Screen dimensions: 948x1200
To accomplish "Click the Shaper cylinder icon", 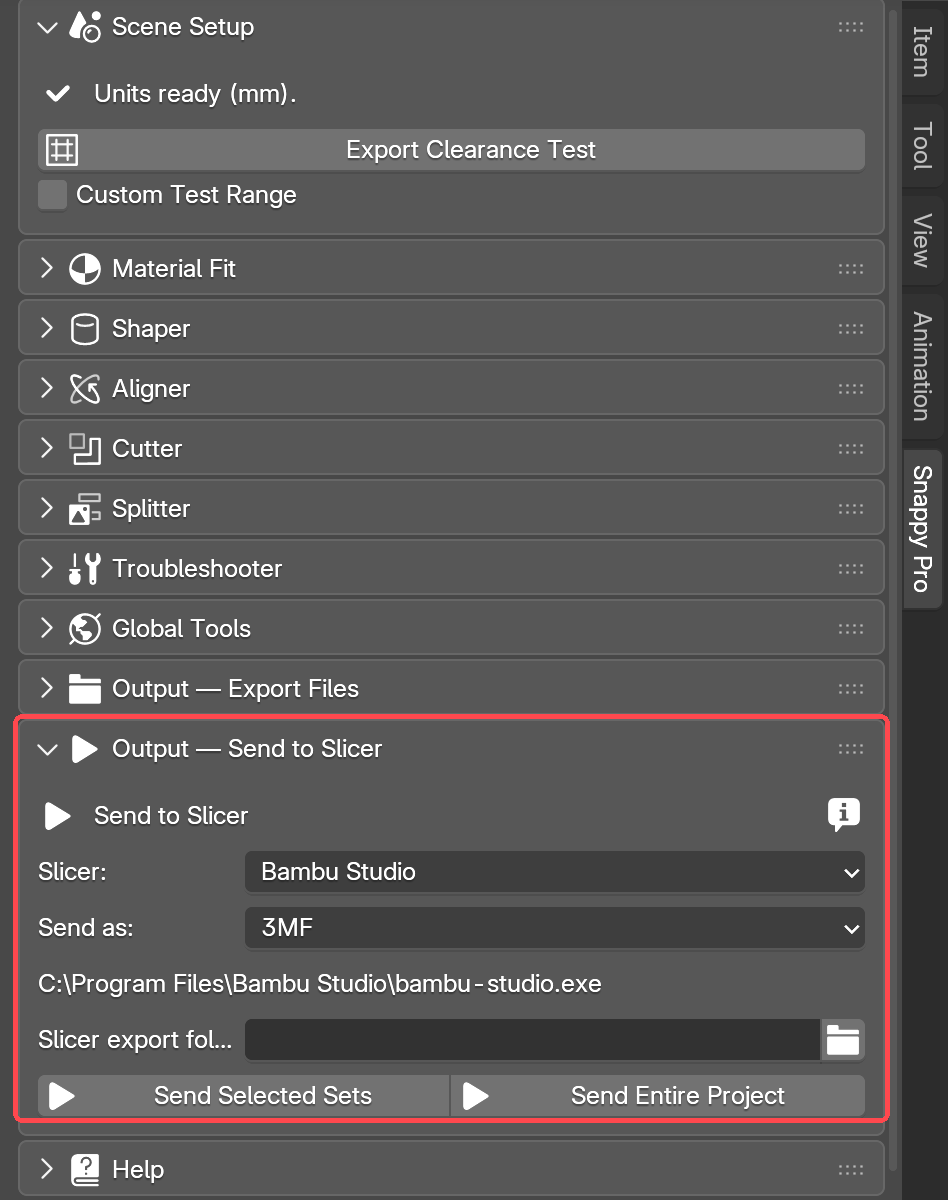I will coord(85,329).
